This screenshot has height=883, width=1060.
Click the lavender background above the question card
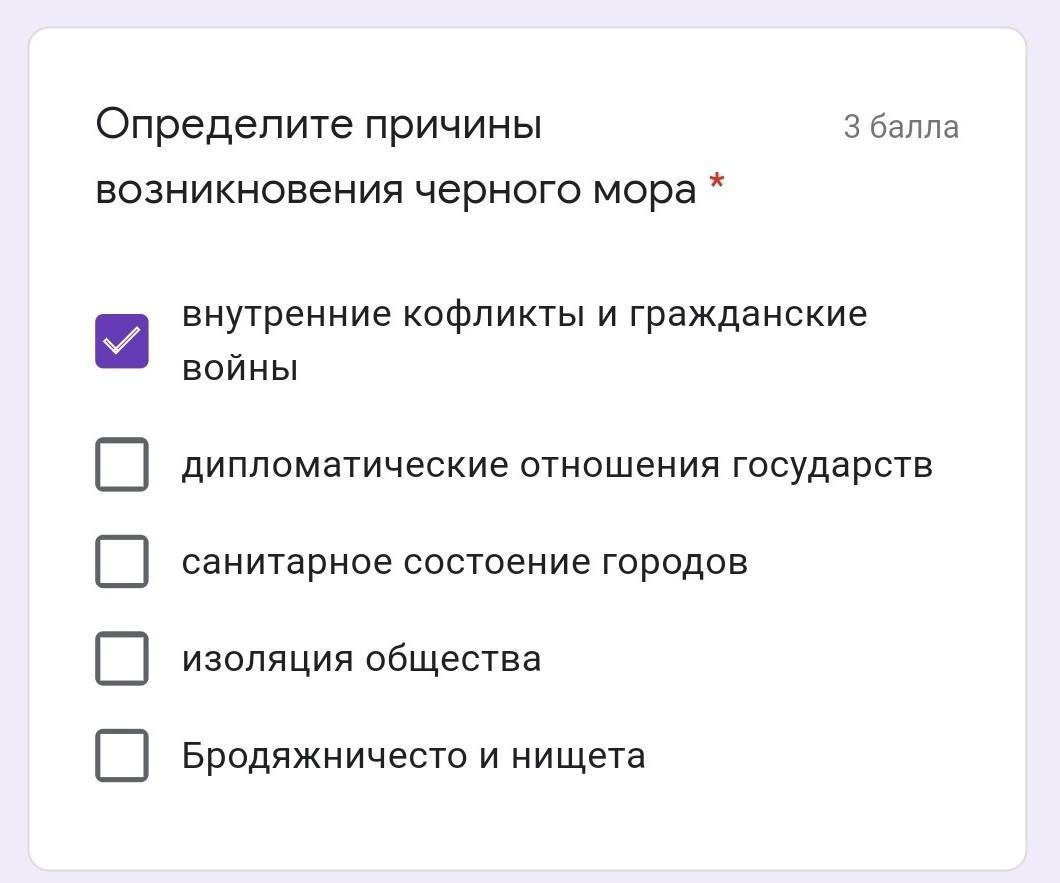point(528,12)
